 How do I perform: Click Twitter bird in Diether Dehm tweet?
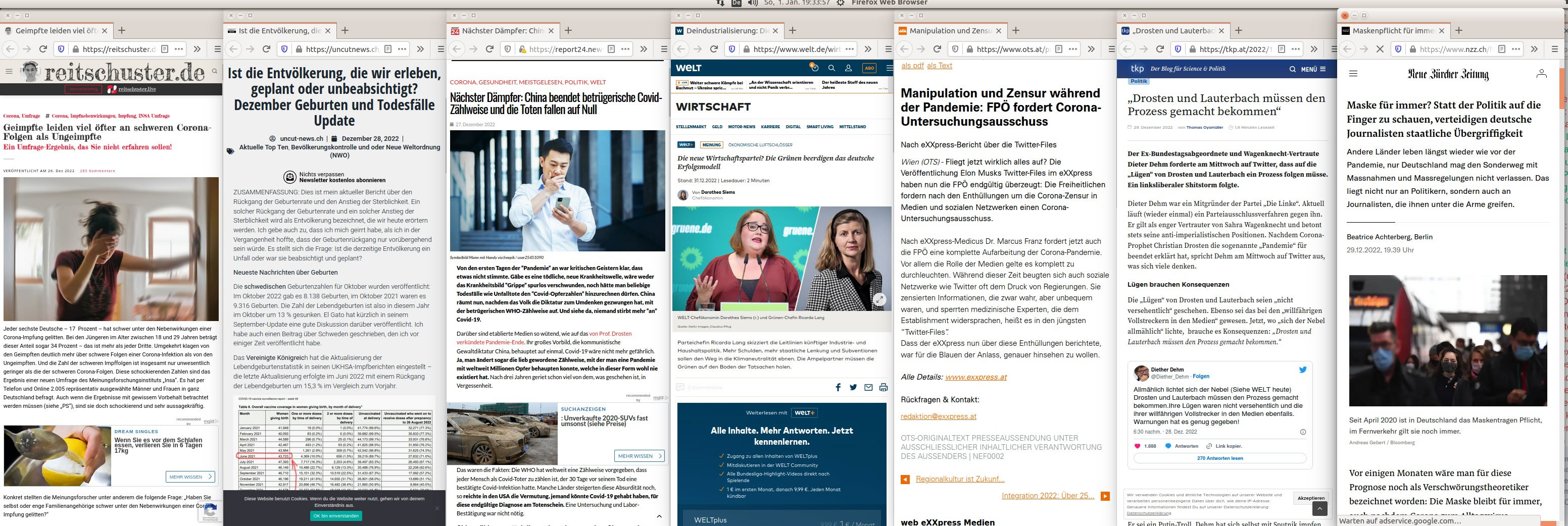[x=1303, y=370]
